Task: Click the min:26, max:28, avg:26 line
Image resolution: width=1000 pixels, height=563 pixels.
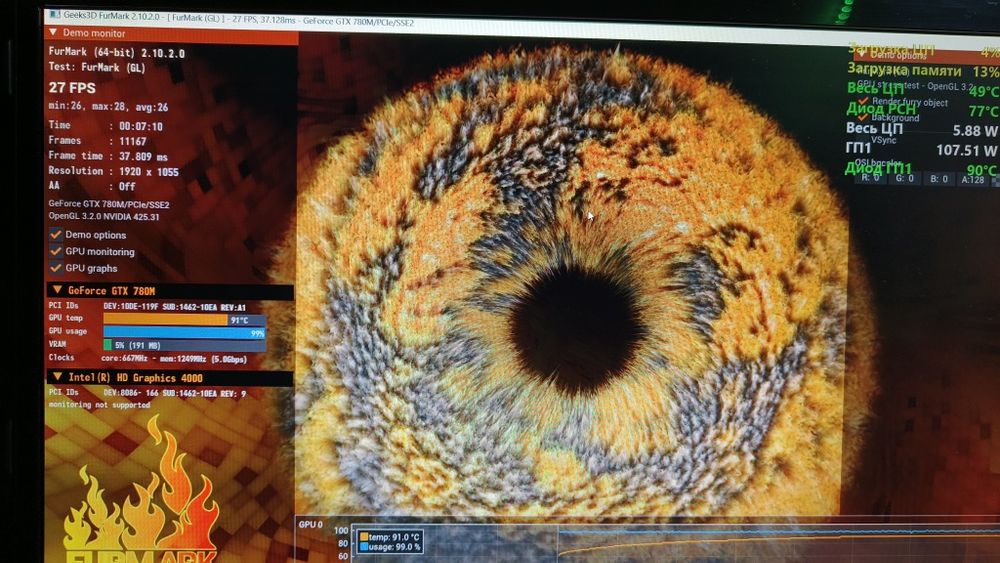Action: [x=108, y=107]
